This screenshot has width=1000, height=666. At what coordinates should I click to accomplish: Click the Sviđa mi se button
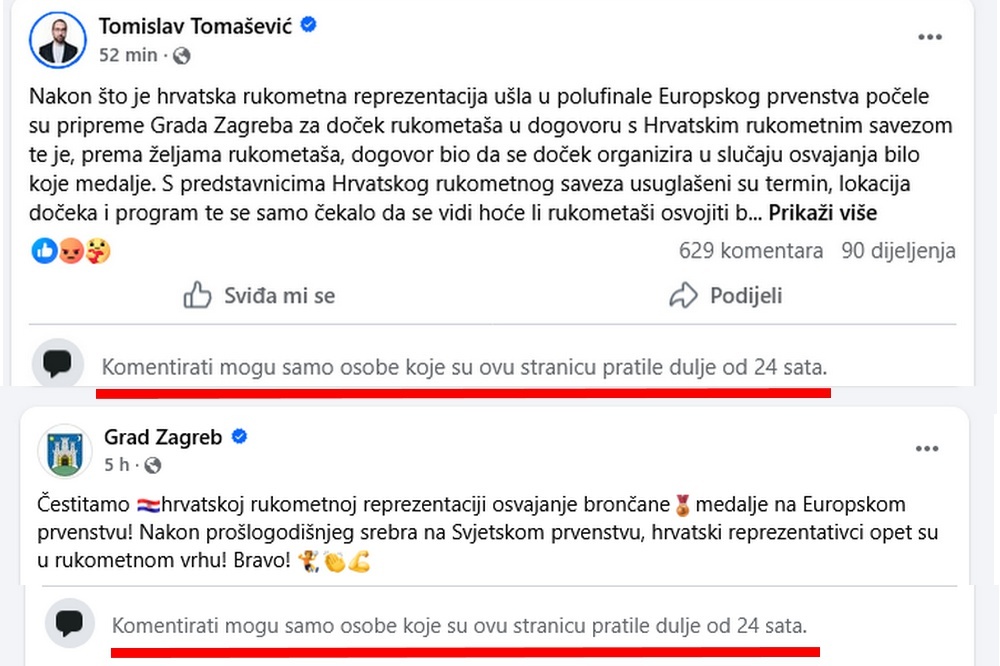(x=258, y=295)
